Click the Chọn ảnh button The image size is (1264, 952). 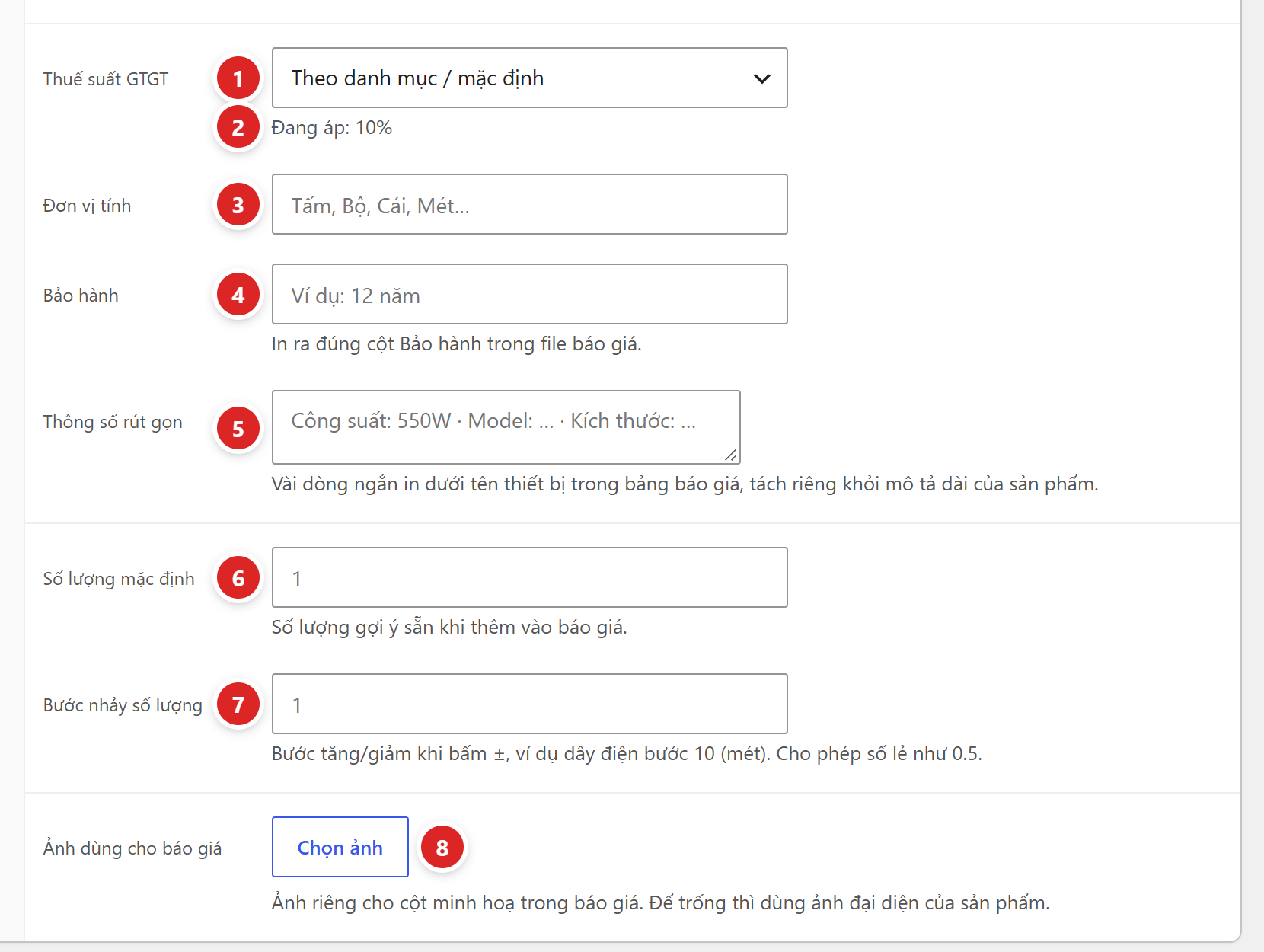(x=340, y=847)
